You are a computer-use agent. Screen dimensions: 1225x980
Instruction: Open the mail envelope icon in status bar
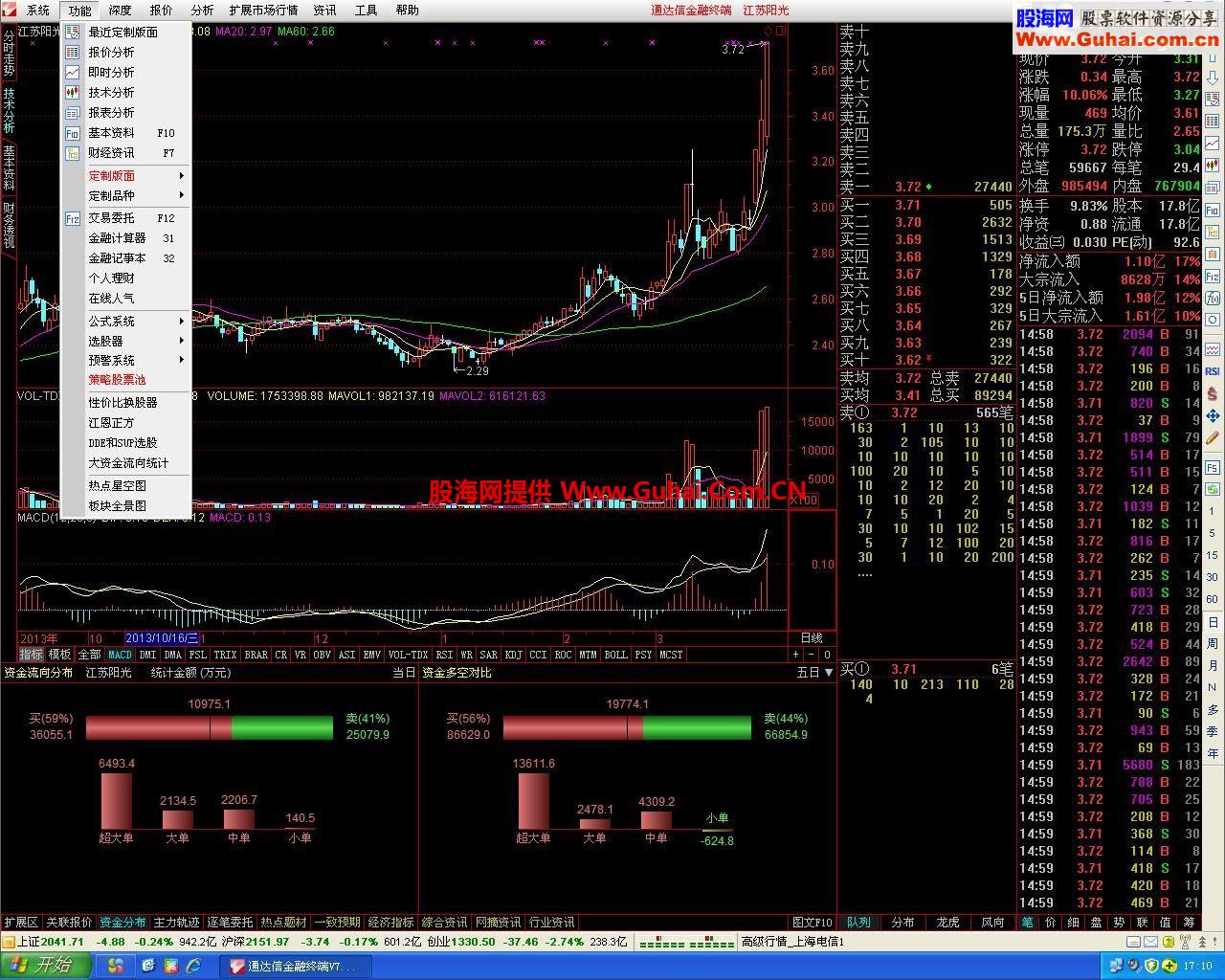[1150, 942]
